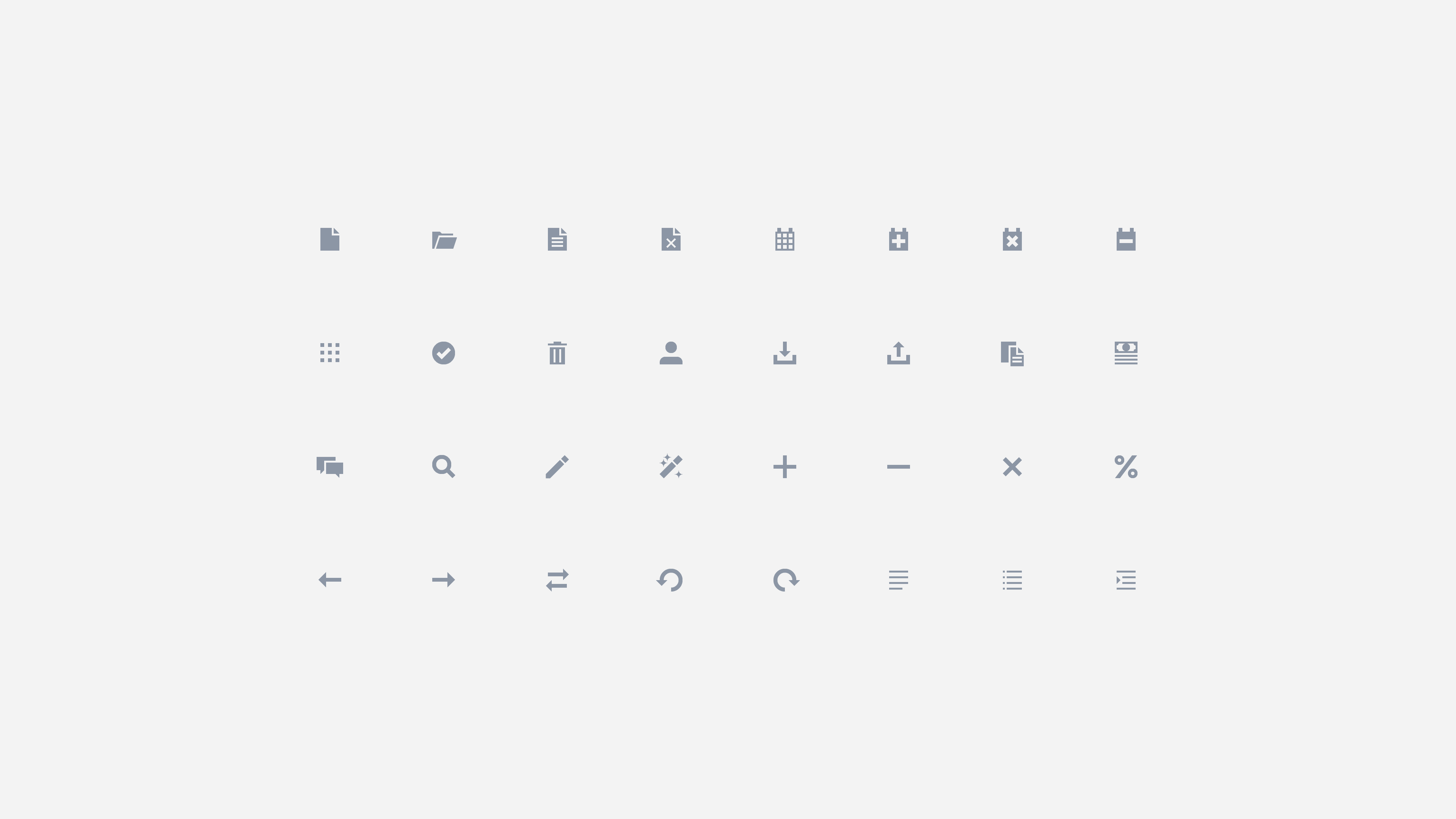Screen dimensions: 1456x819
Task: Click the trash can icon
Action: pyautogui.click(x=557, y=353)
